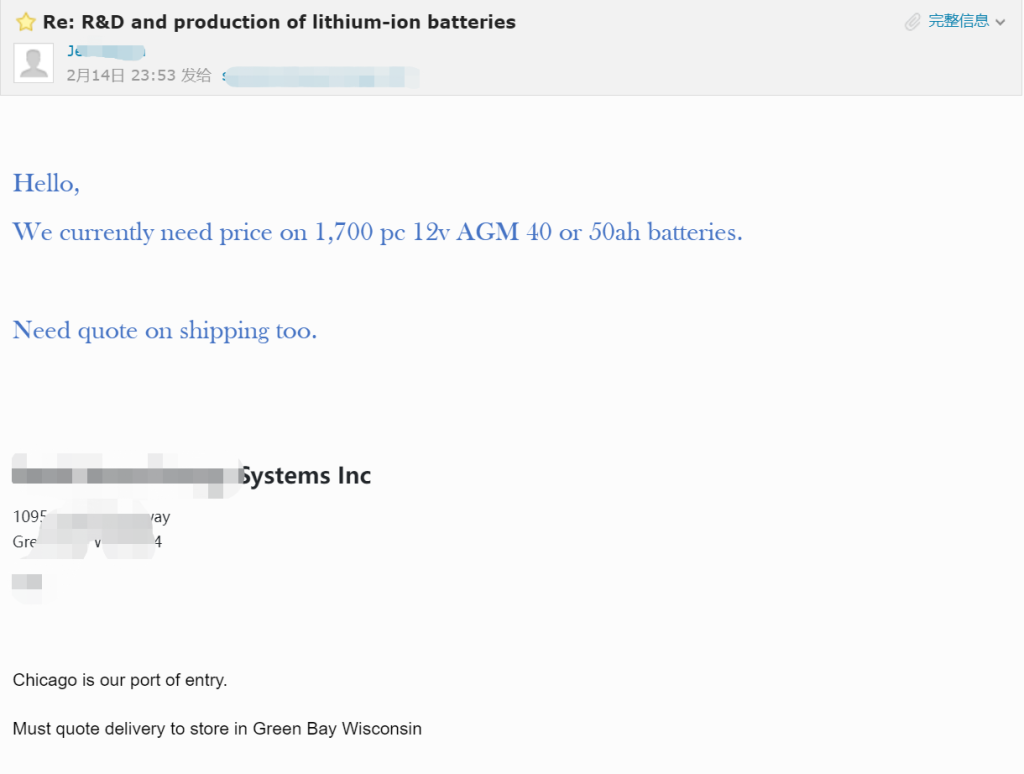Open the sender's avatar picture
Screen dimensions: 1024x774
(33, 63)
